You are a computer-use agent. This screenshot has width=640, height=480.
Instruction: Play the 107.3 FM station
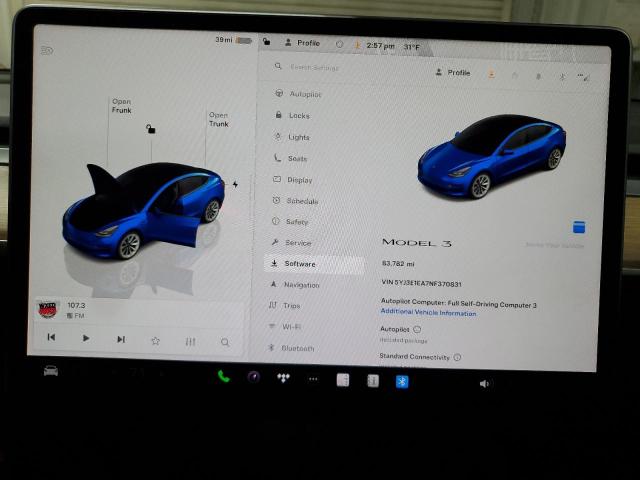[x=86, y=338]
